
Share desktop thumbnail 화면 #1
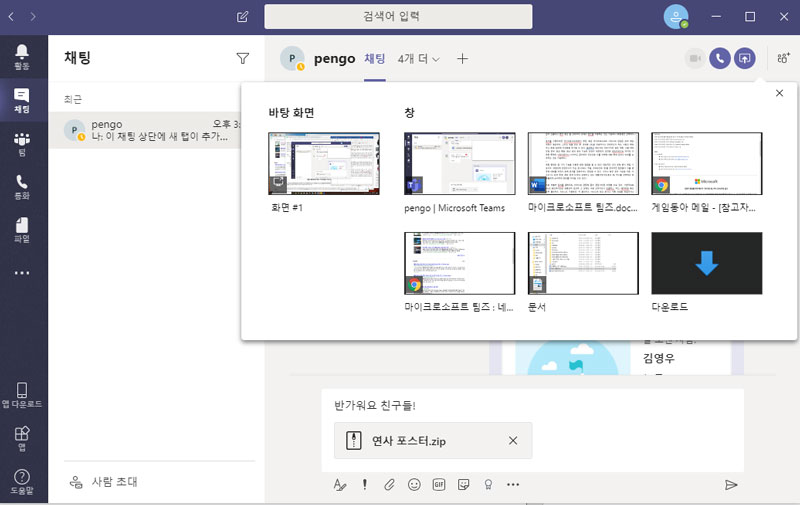[324, 164]
